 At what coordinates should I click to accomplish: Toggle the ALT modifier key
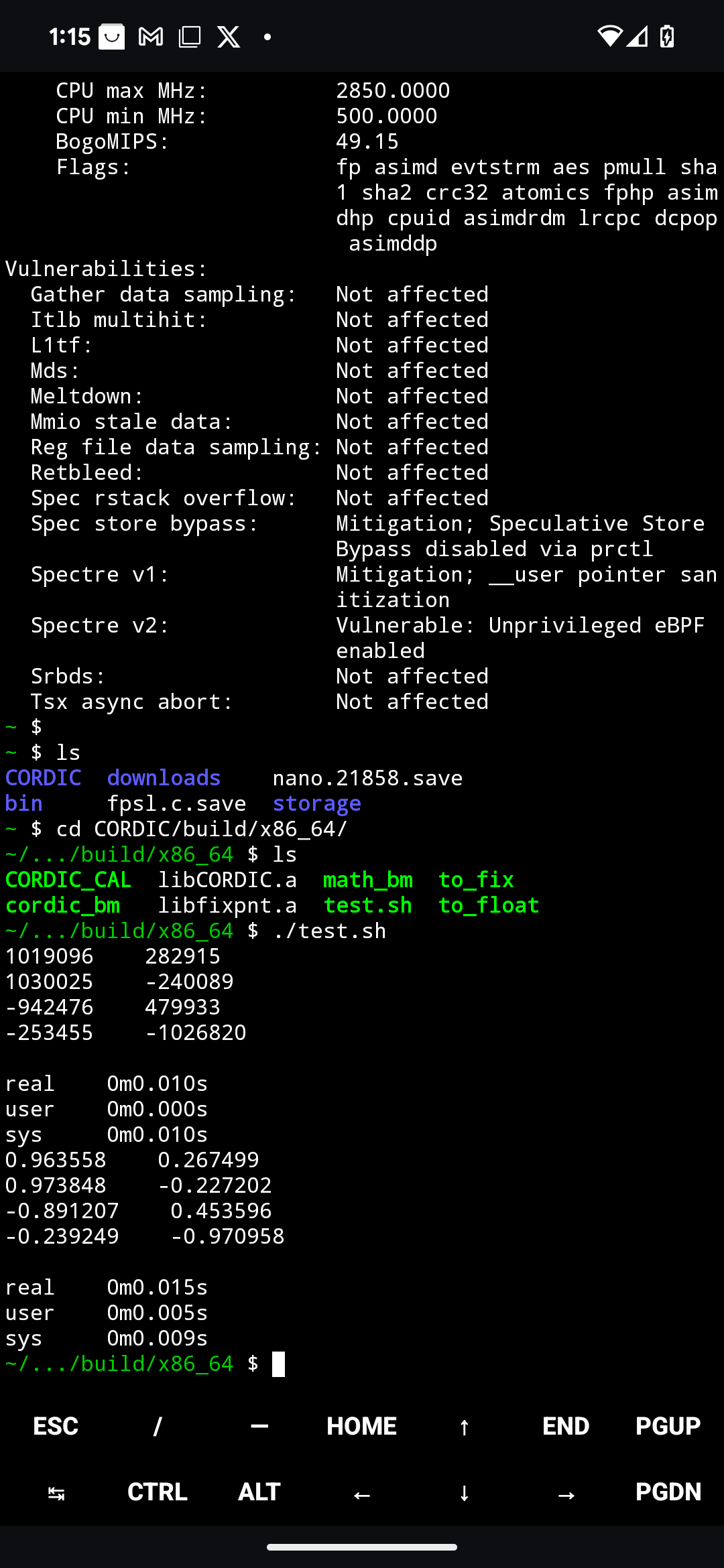pyautogui.click(x=259, y=1492)
